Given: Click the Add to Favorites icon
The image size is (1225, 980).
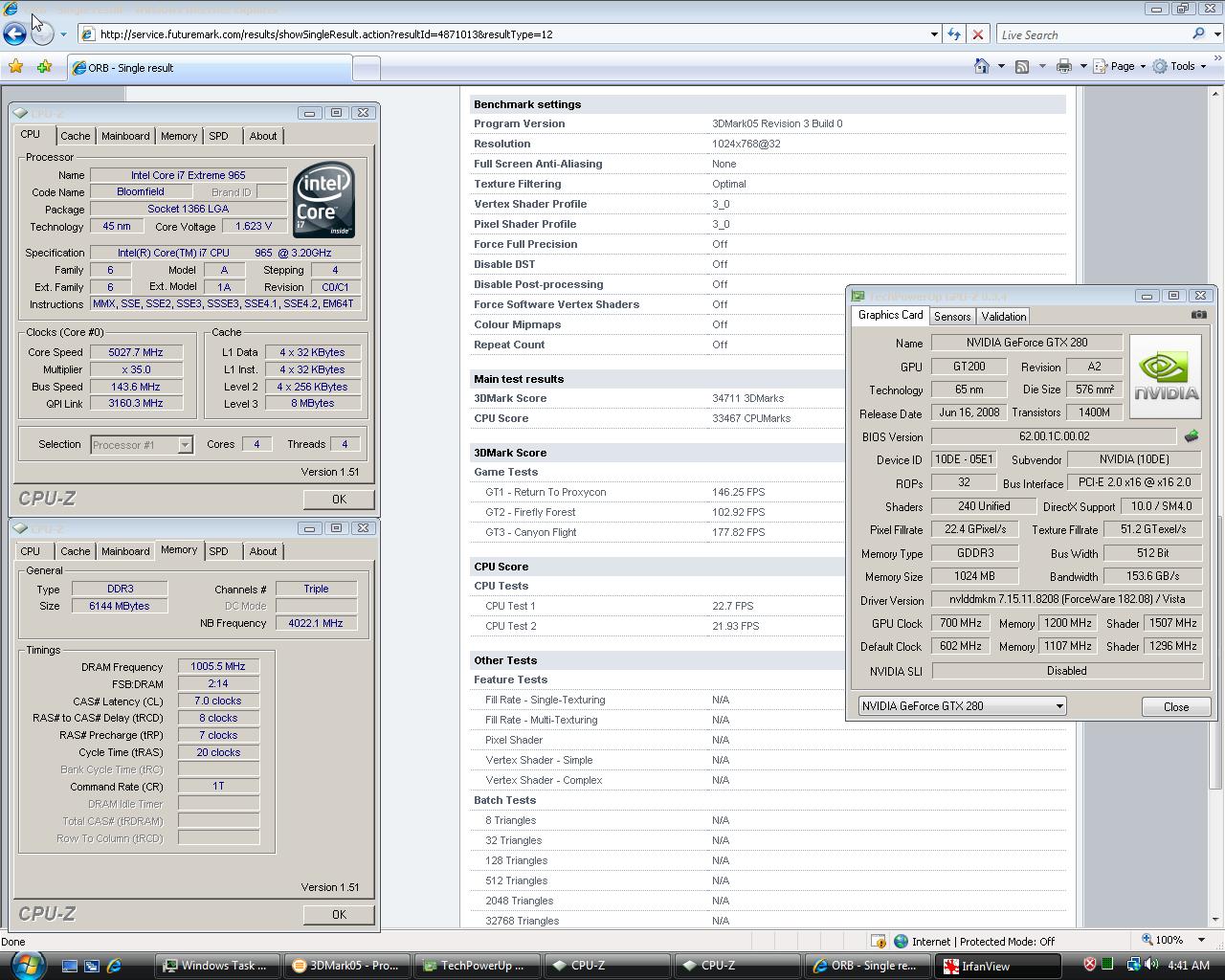Looking at the screenshot, I should 44,67.
